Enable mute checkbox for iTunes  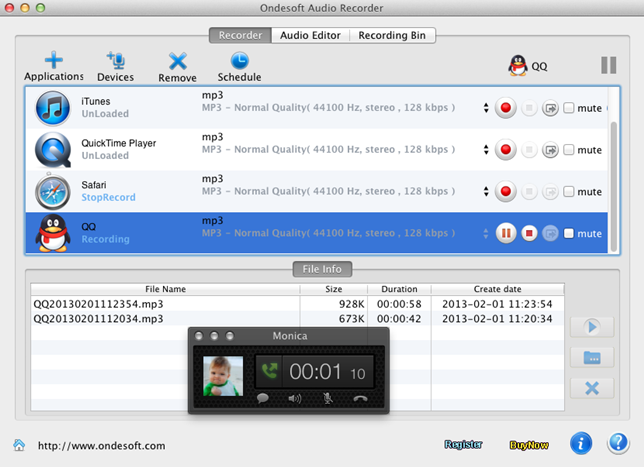coord(569,108)
